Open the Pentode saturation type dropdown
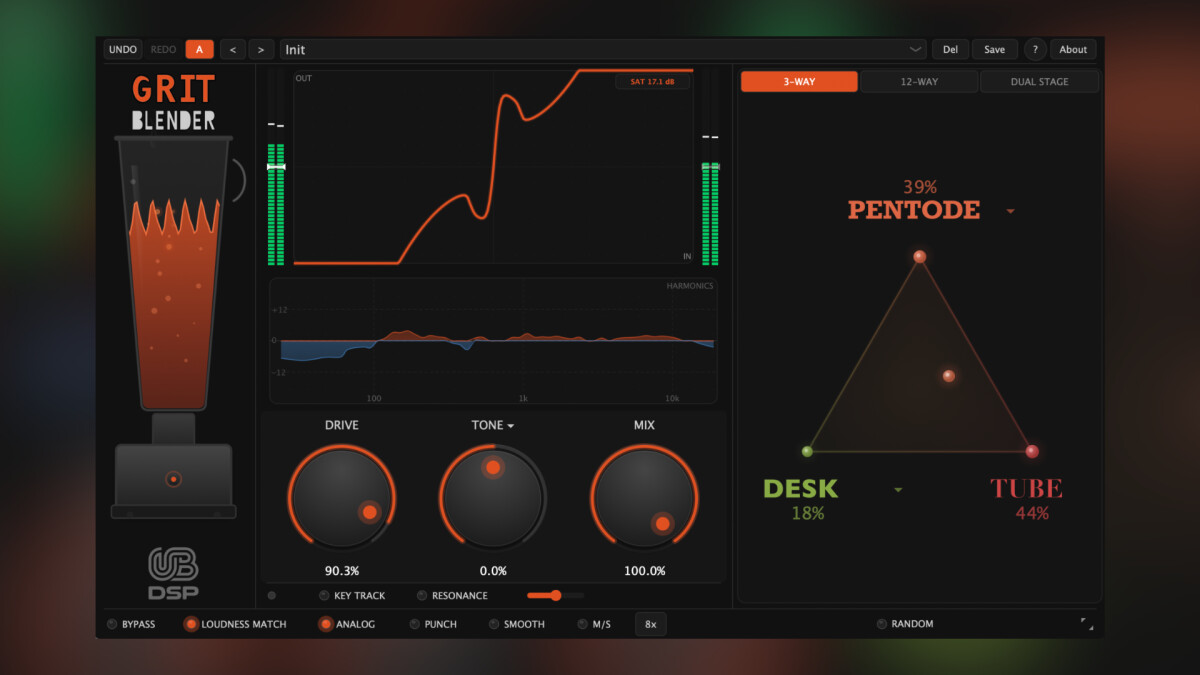Viewport: 1200px width, 675px height. [1010, 212]
